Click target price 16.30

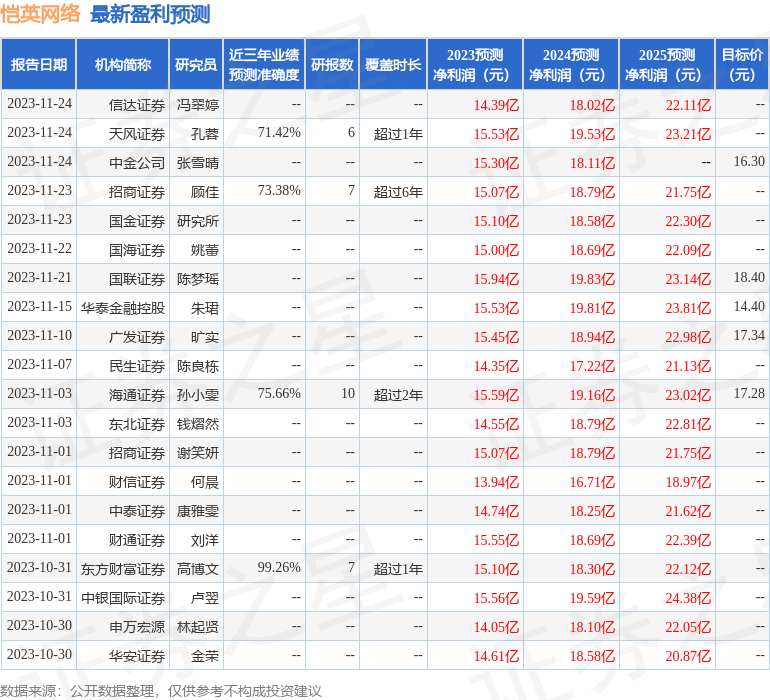pyautogui.click(x=749, y=162)
